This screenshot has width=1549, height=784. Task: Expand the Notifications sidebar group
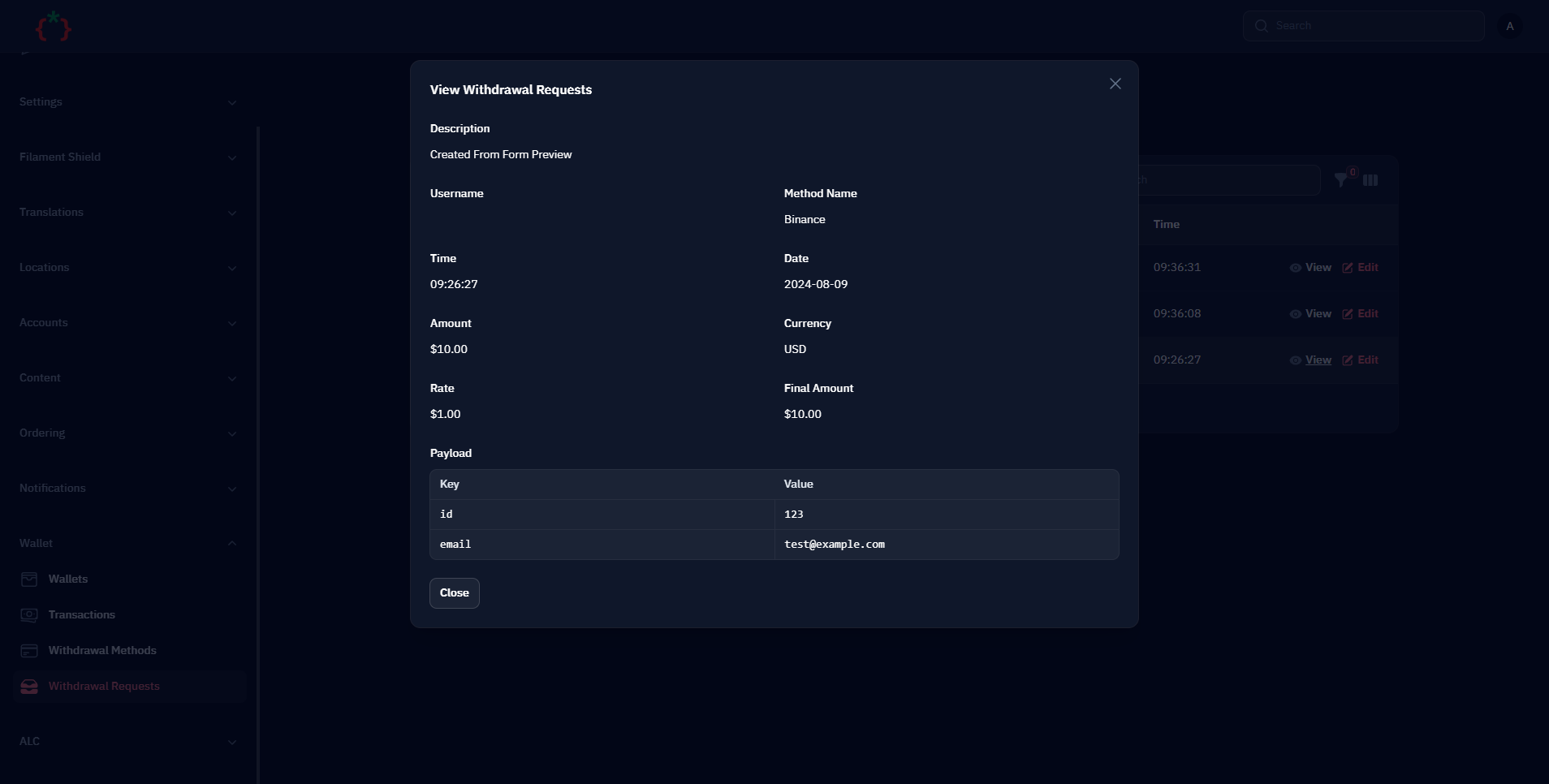point(128,489)
